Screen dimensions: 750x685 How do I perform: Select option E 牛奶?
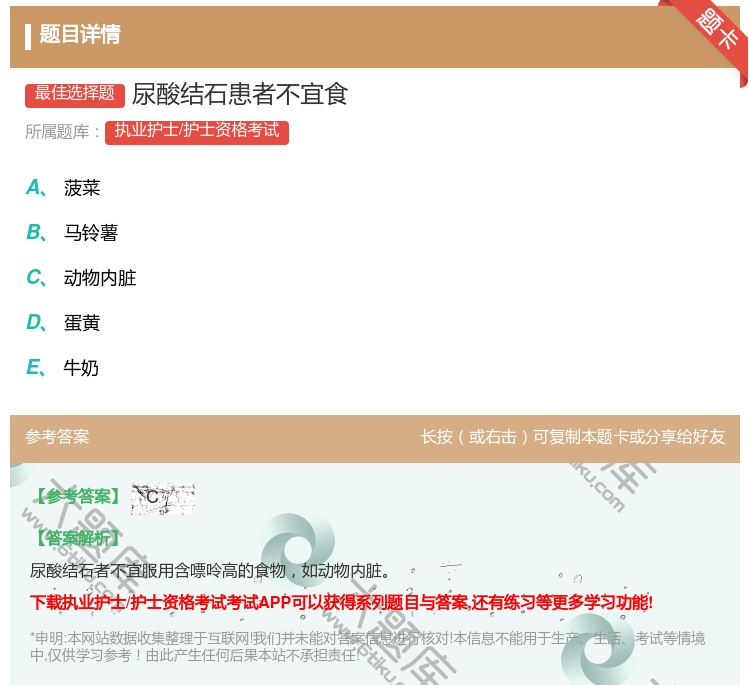click(x=62, y=368)
